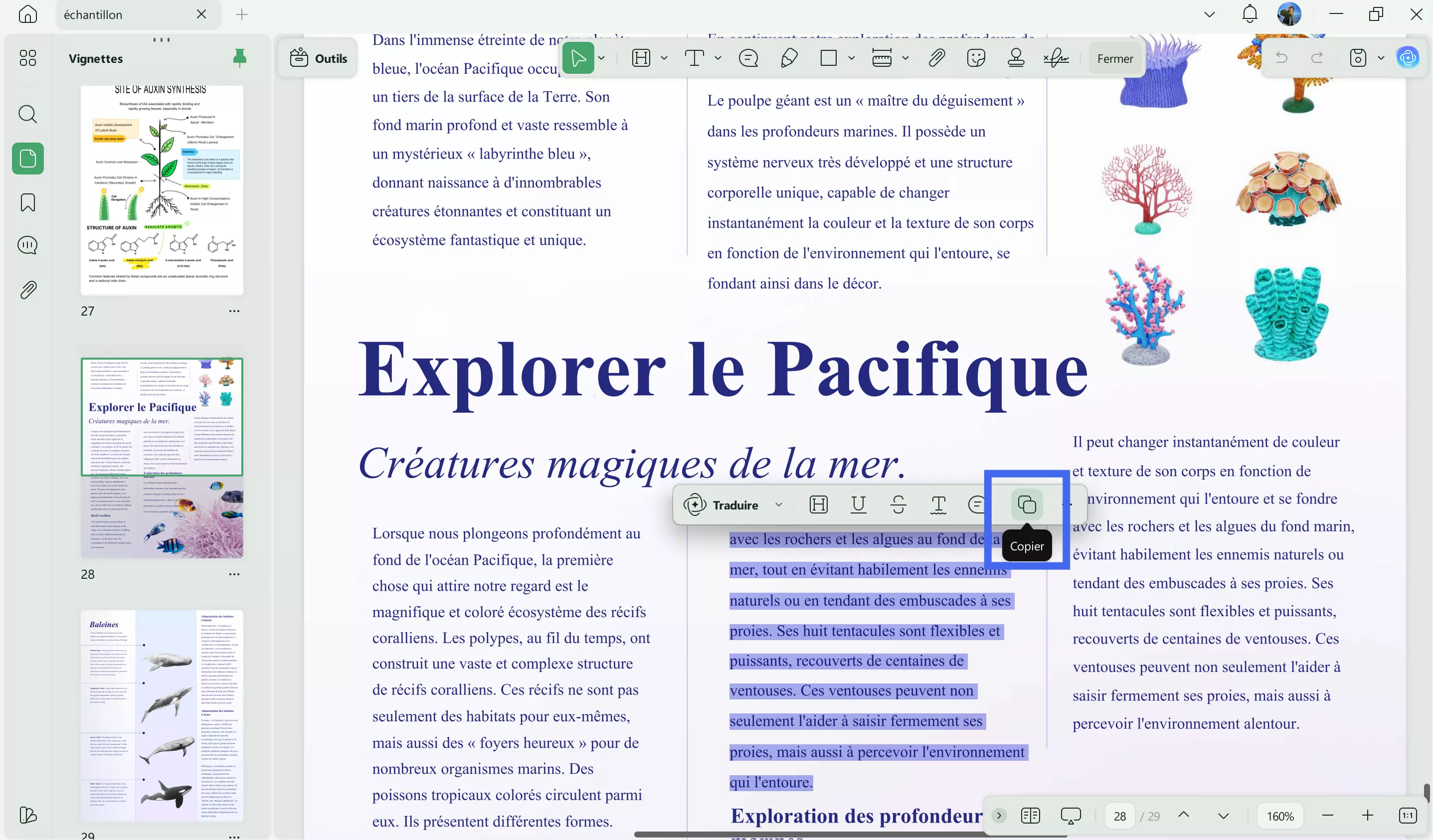Select the pencil annotation tool

coord(789,57)
